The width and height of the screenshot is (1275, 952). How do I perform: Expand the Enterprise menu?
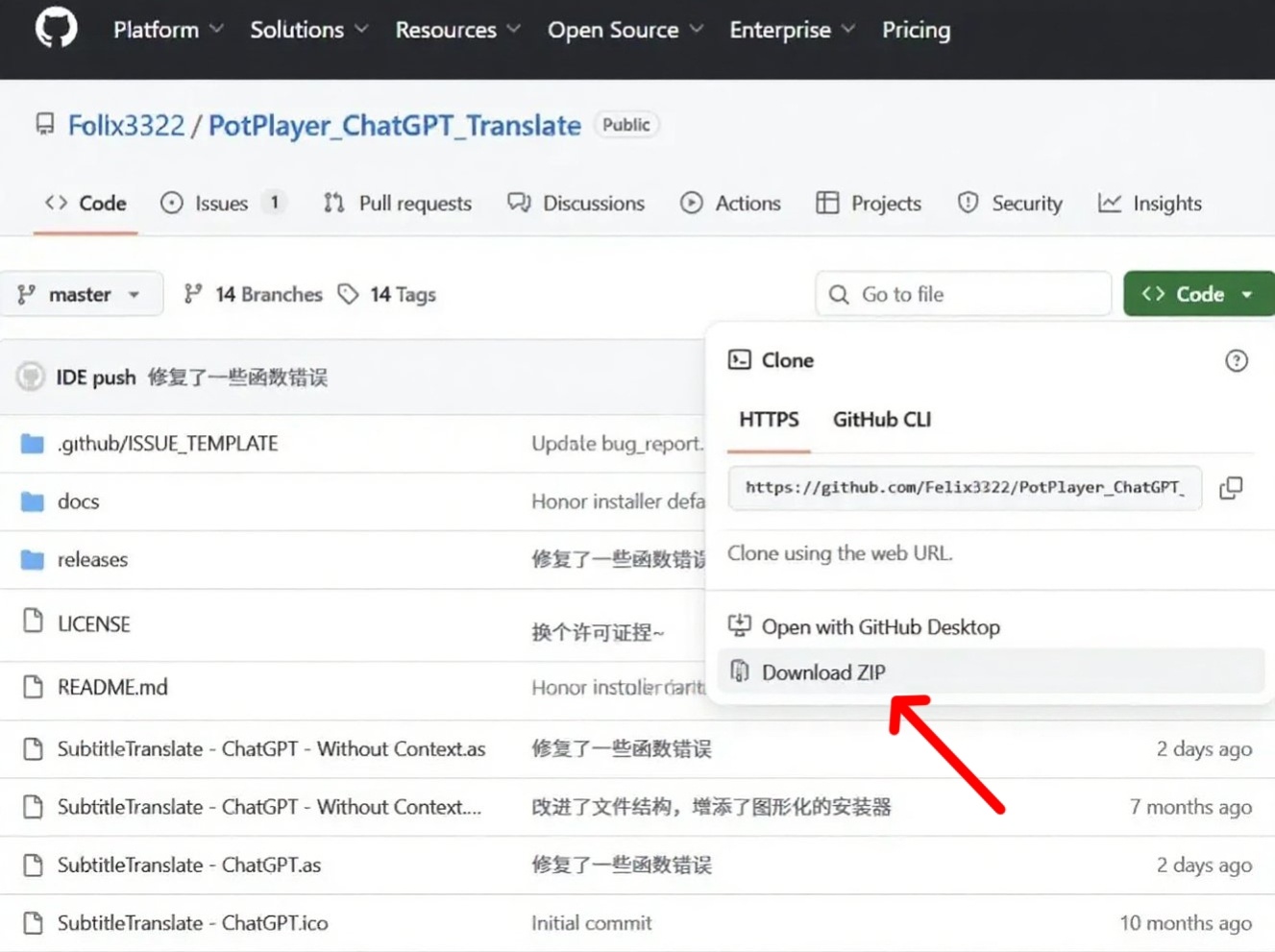point(793,30)
